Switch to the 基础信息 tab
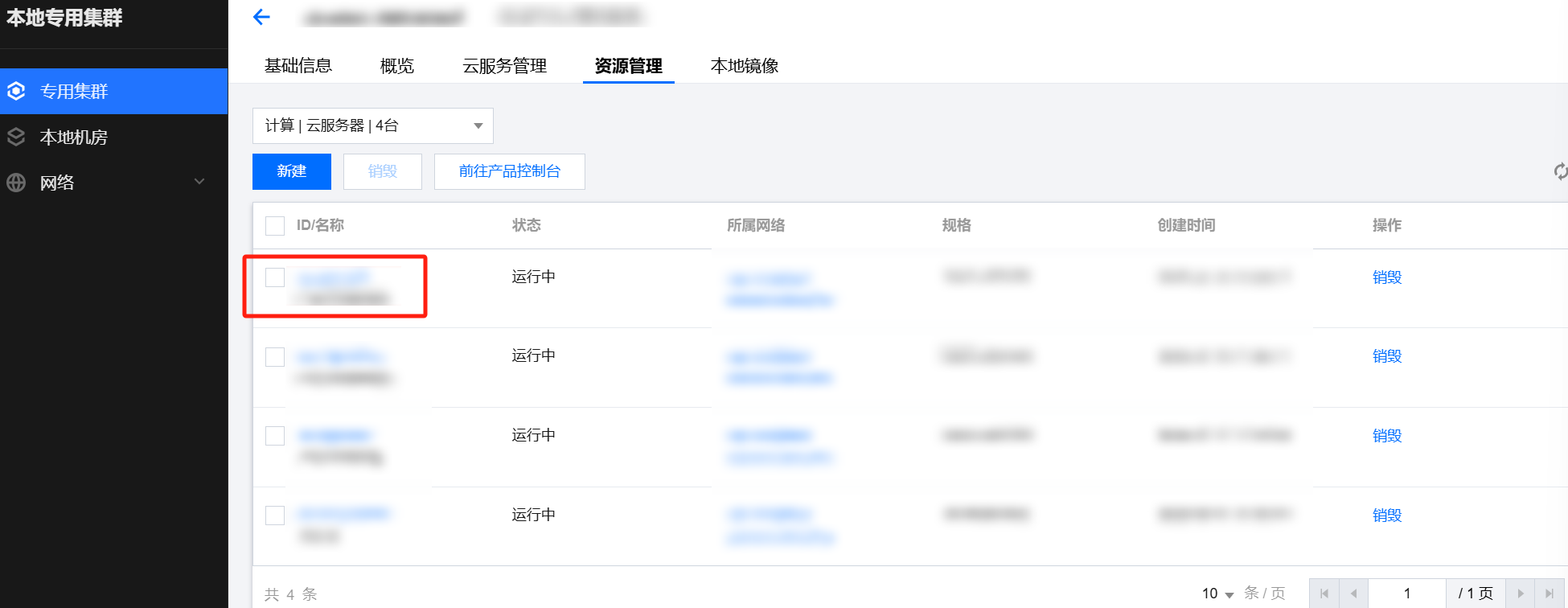This screenshot has width=1568, height=608. coord(298,66)
